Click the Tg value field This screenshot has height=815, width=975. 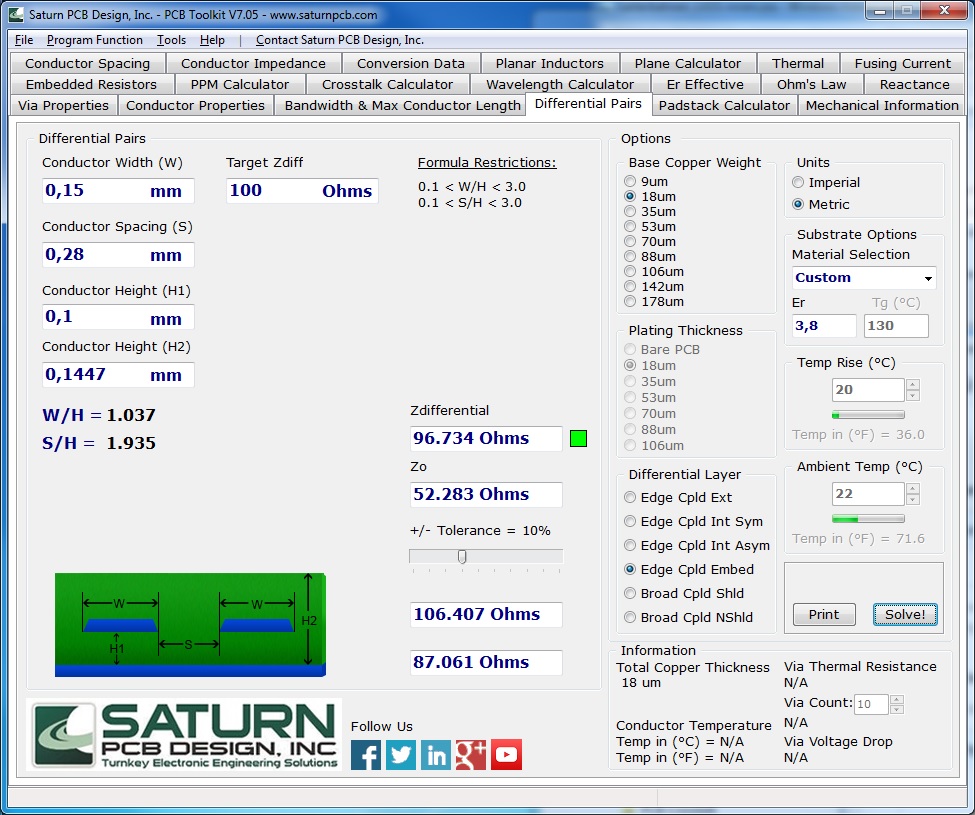coord(896,326)
